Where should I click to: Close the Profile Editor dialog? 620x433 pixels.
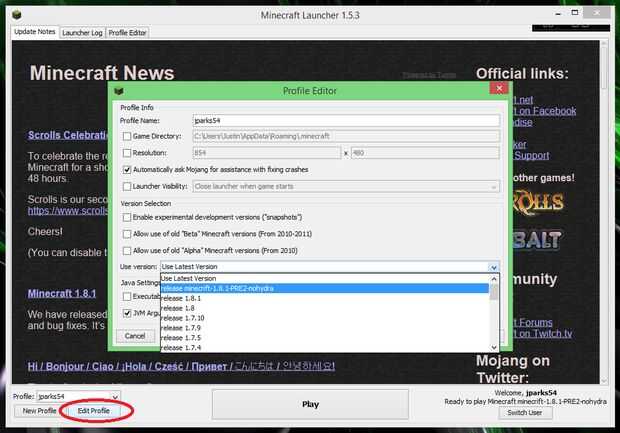[x=499, y=89]
